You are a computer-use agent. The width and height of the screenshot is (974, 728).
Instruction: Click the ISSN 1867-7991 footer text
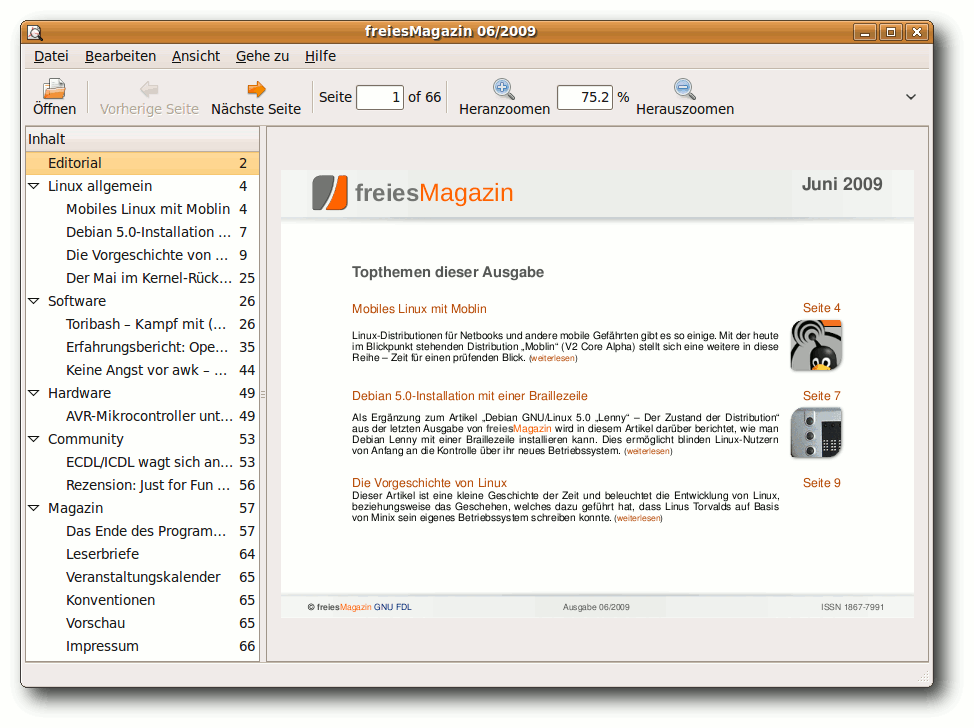click(852, 607)
